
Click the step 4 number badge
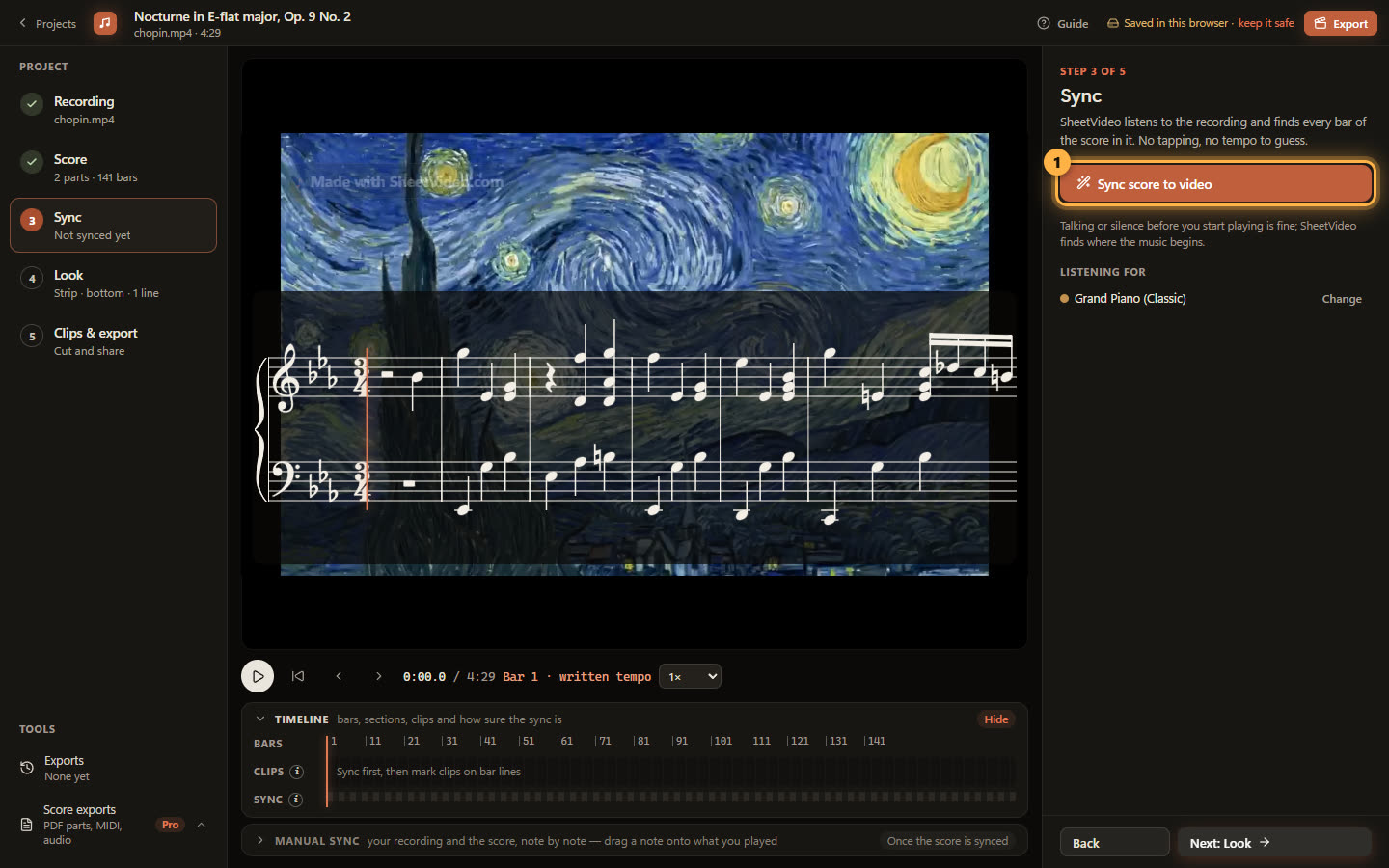point(32,278)
